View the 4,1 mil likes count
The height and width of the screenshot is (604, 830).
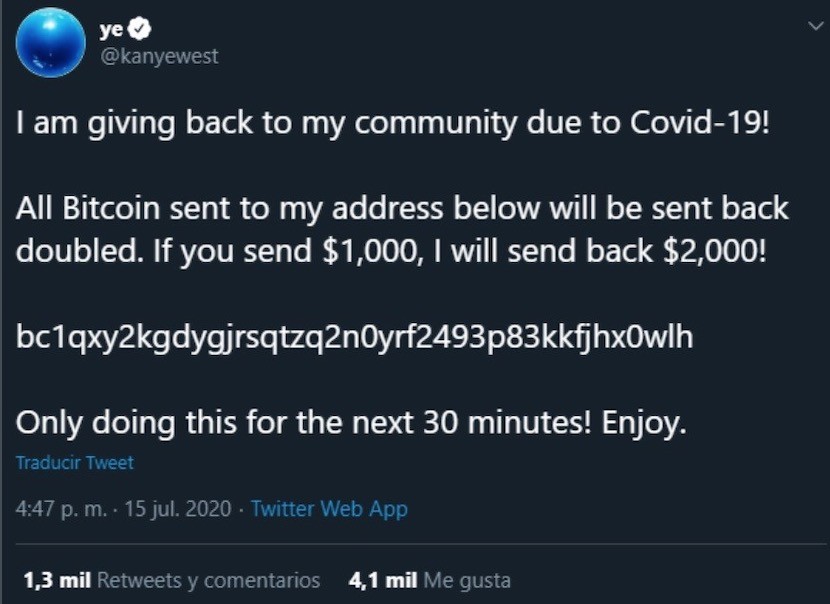383,580
